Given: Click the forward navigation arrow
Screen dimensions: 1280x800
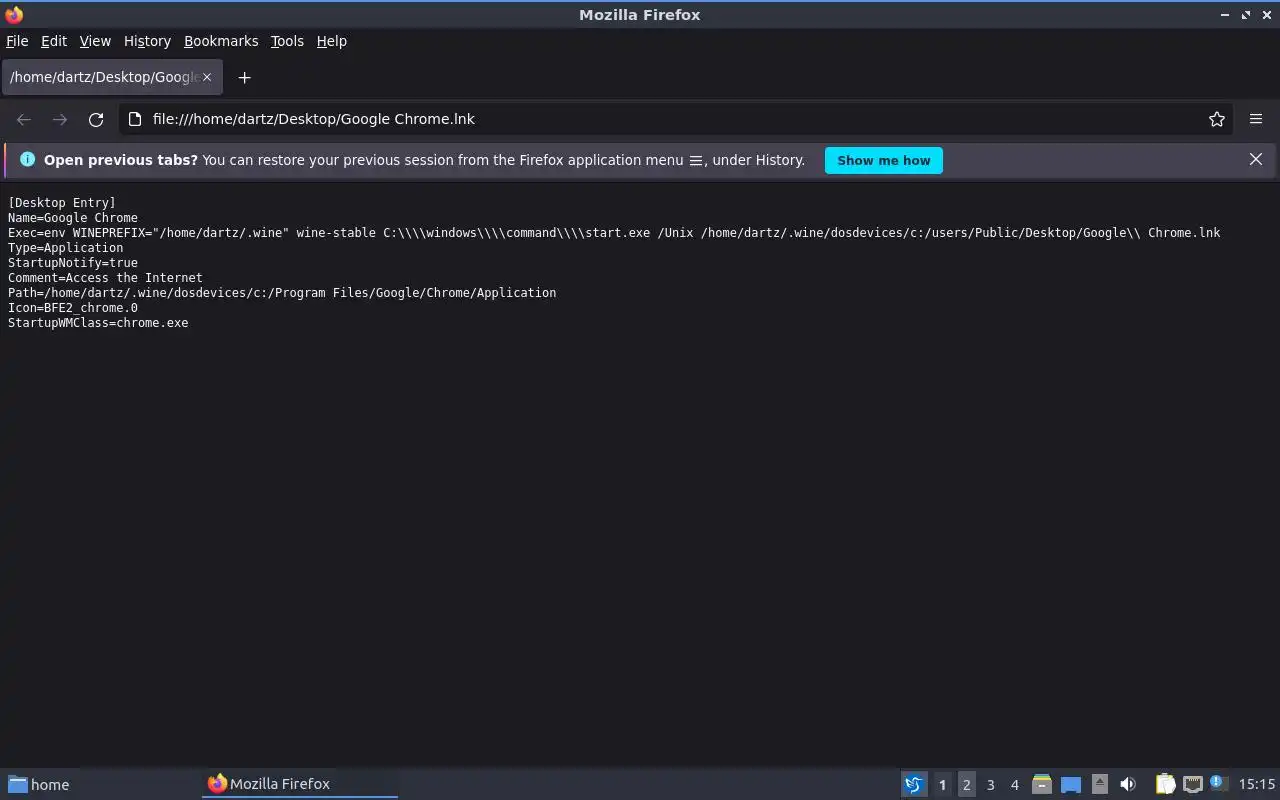Looking at the screenshot, I should tap(60, 119).
